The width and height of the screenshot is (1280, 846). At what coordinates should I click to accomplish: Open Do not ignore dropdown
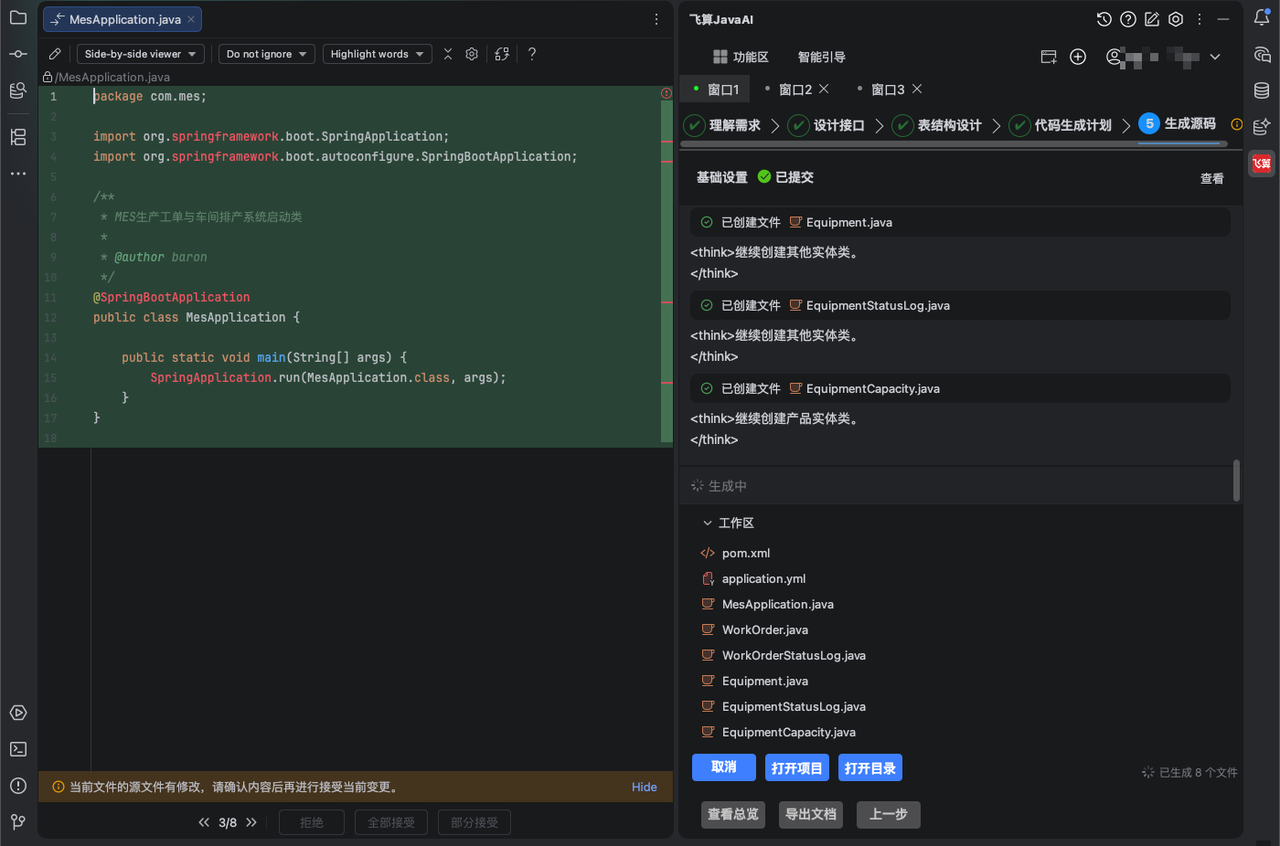point(267,54)
